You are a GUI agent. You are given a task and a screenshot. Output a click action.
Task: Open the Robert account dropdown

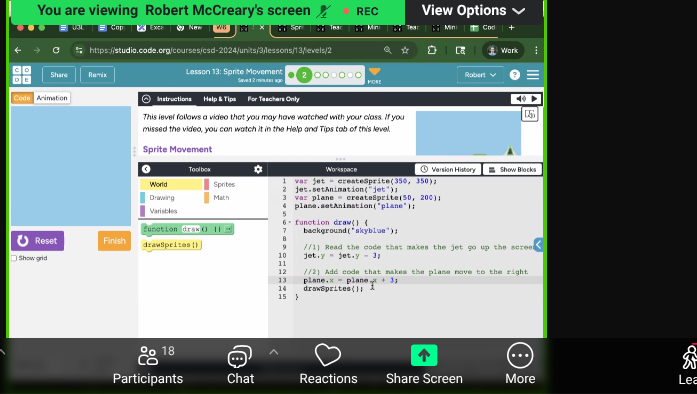click(480, 75)
